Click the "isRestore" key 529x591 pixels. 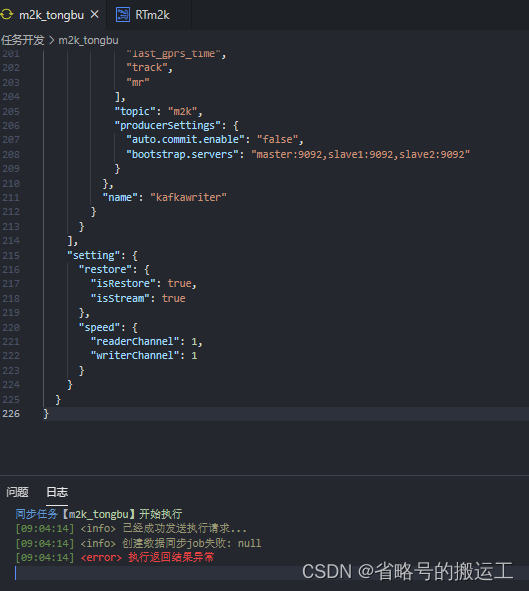click(x=123, y=283)
